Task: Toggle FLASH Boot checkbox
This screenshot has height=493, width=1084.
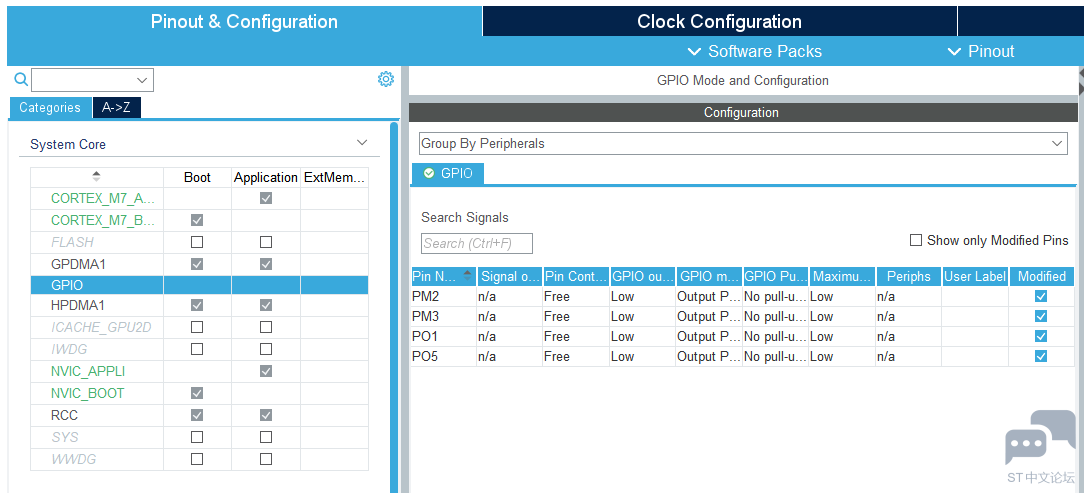Action: tap(197, 242)
